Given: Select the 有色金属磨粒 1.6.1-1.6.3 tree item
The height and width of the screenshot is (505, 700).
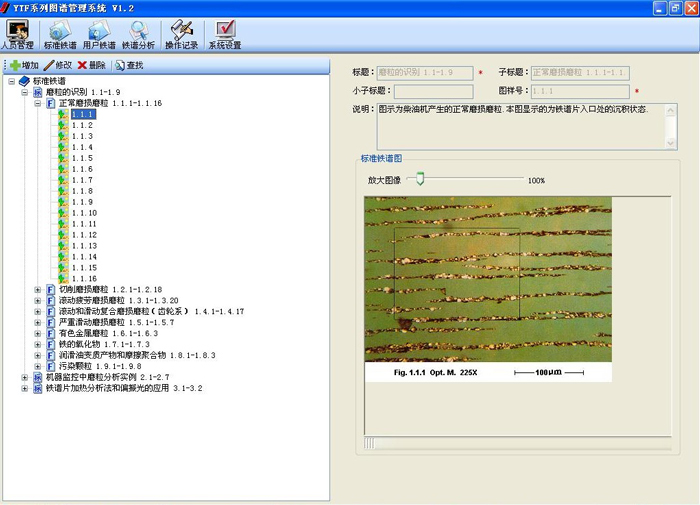Looking at the screenshot, I should 102,333.
